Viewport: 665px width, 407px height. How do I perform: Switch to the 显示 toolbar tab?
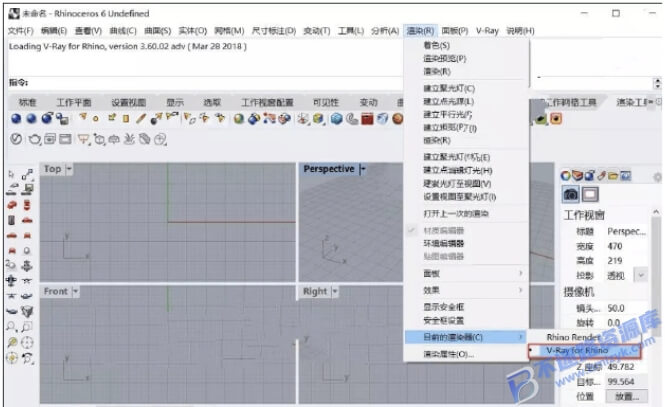click(x=175, y=102)
